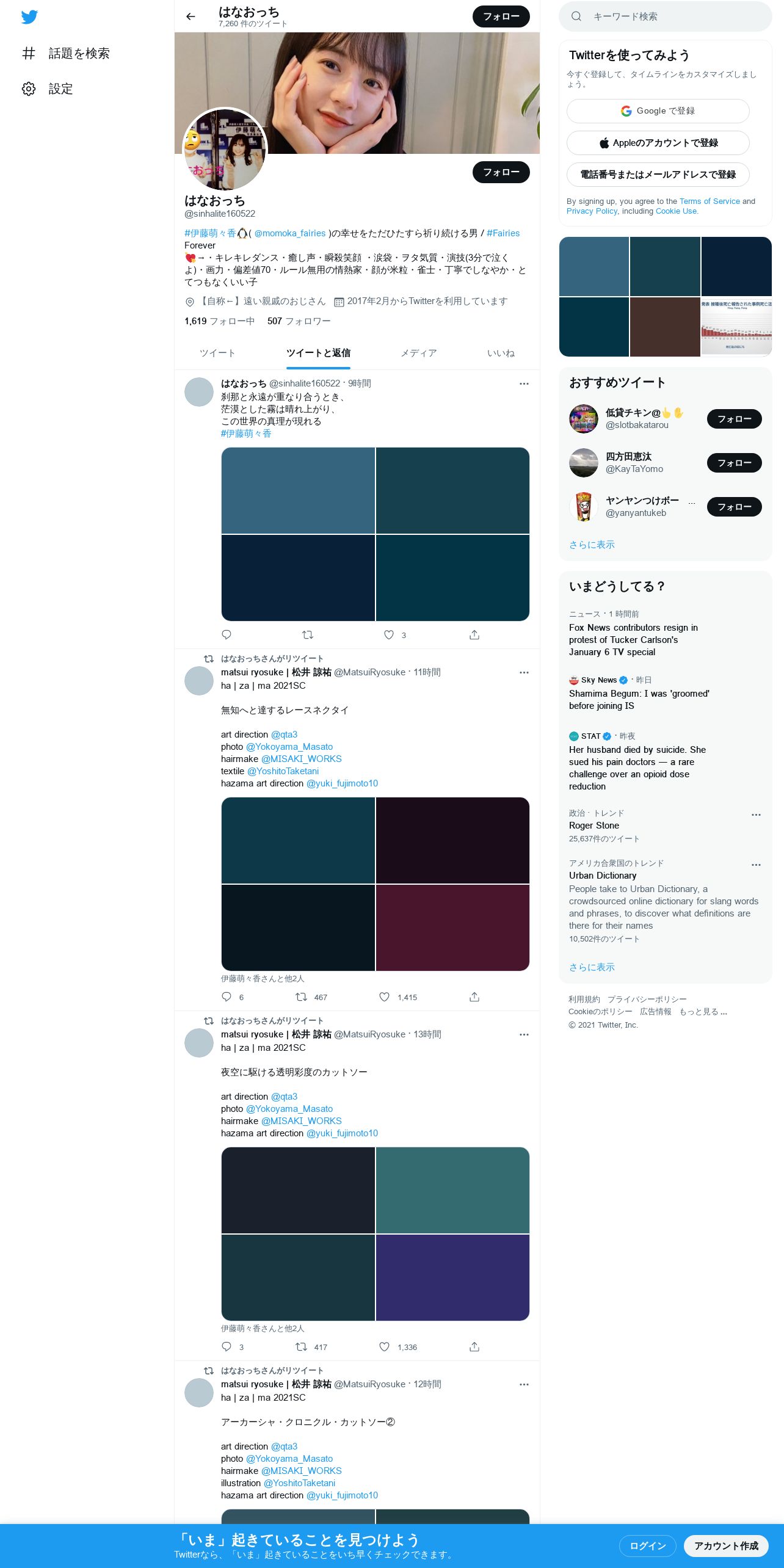This screenshot has height=1568, width=784.
Task: Like the first tweet by はなおっち
Action: [389, 635]
